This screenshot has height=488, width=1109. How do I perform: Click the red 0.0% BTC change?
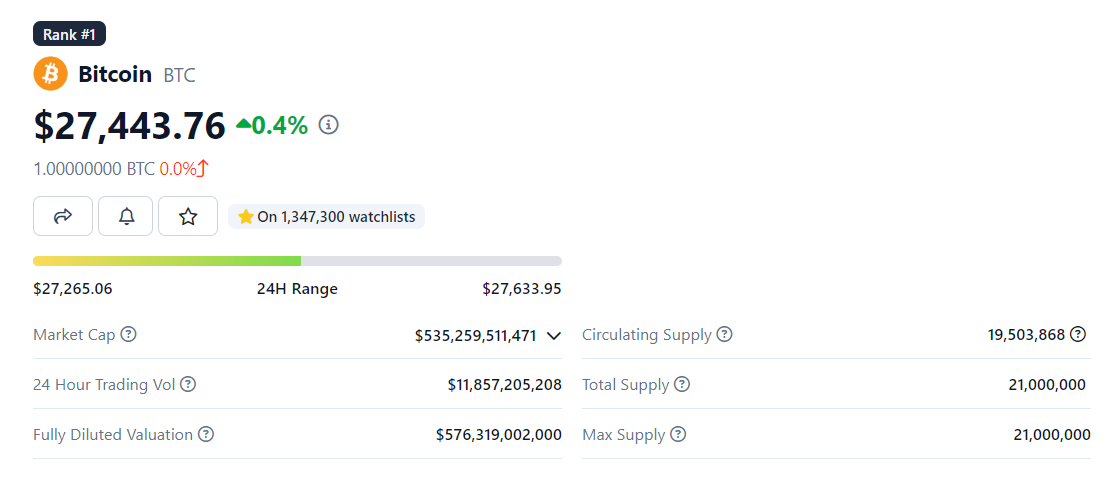tap(178, 169)
